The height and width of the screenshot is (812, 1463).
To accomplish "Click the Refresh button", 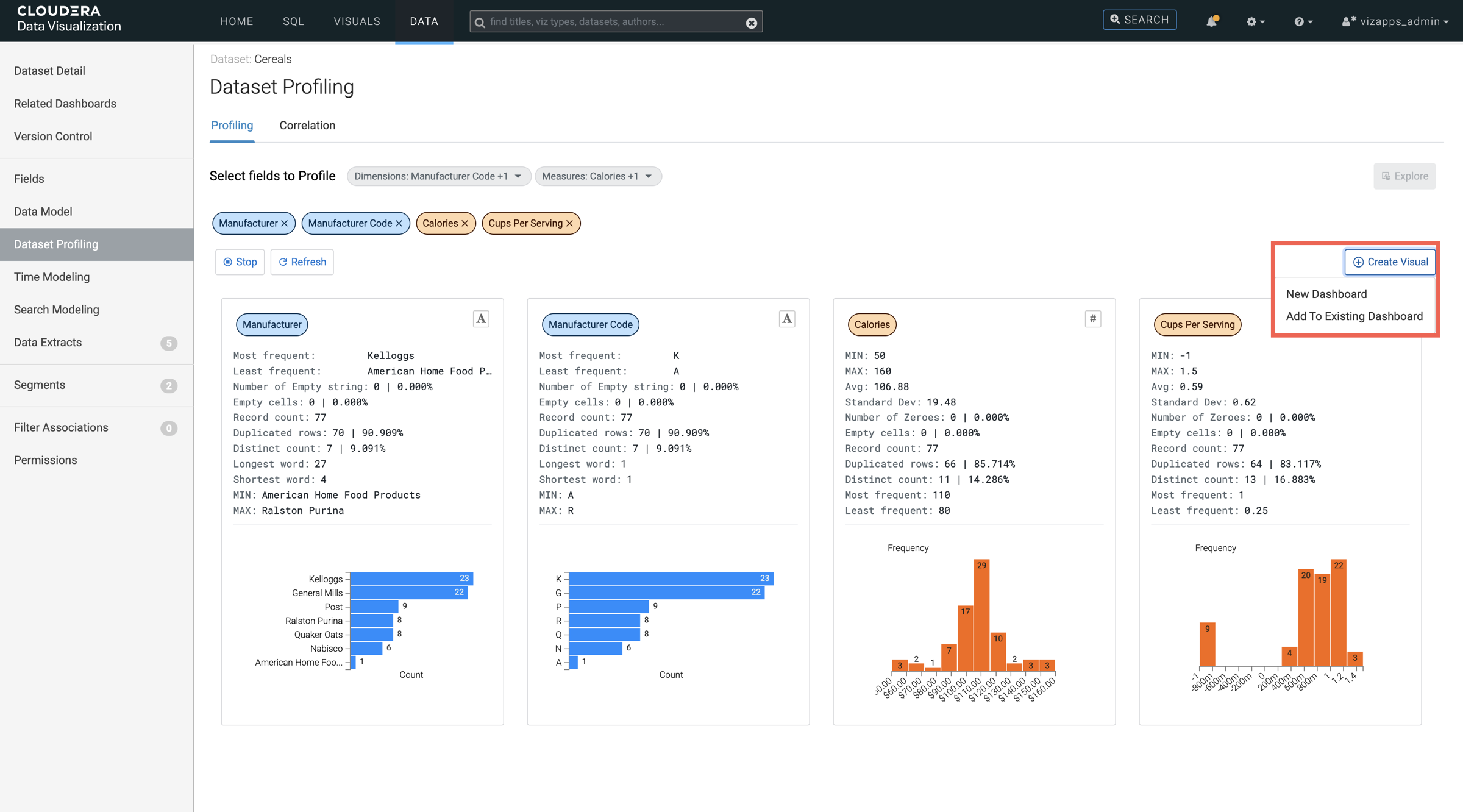I will 302,262.
